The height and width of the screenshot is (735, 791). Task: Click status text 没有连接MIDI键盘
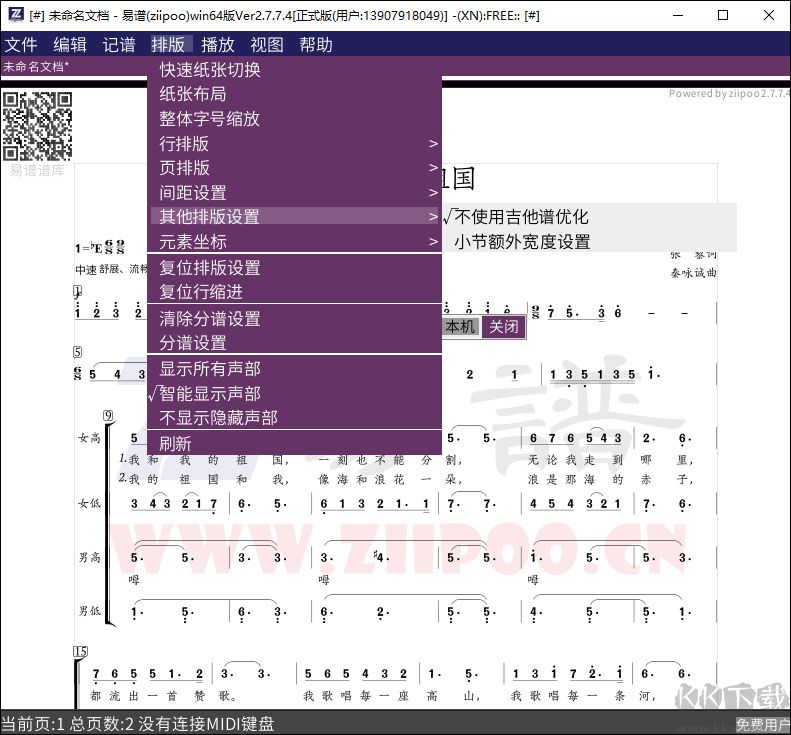(206, 724)
